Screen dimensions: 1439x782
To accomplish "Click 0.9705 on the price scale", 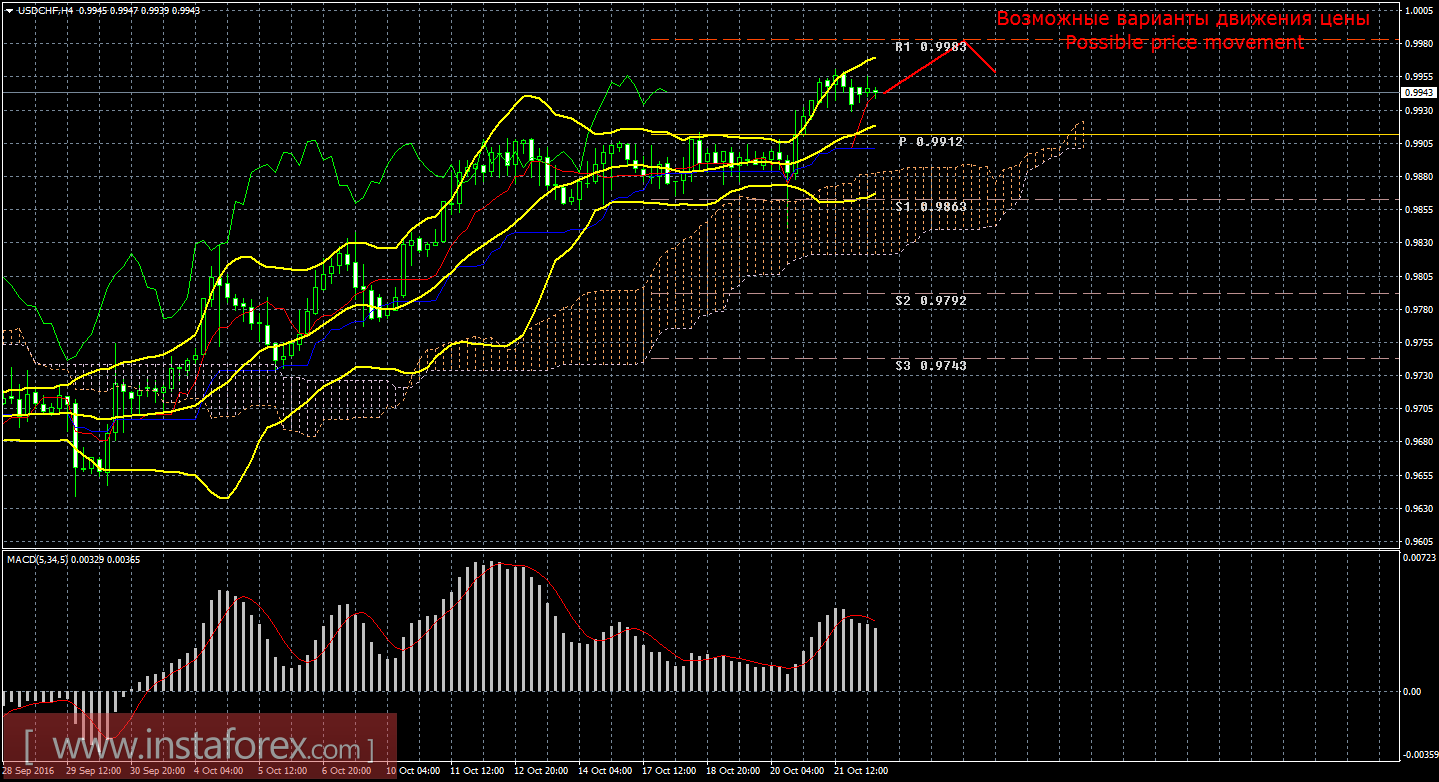I will pos(1420,409).
